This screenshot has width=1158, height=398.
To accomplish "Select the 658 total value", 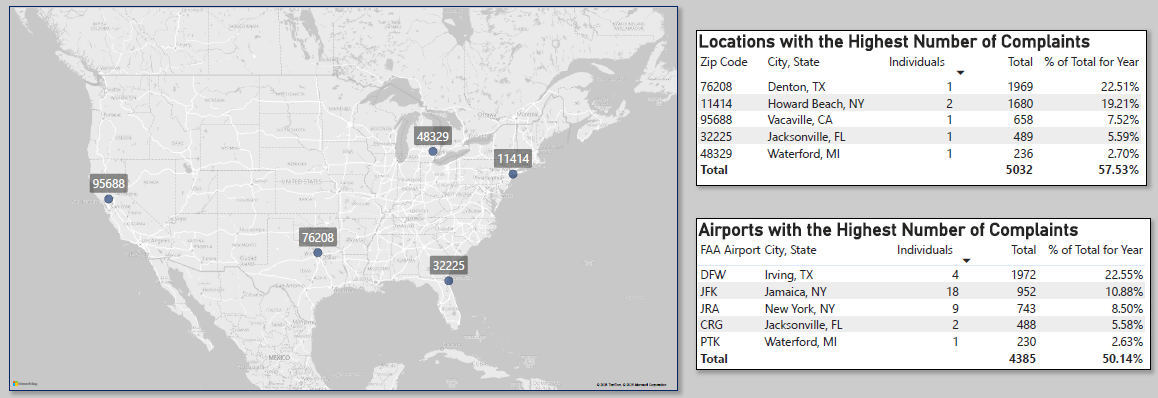I will (1023, 120).
